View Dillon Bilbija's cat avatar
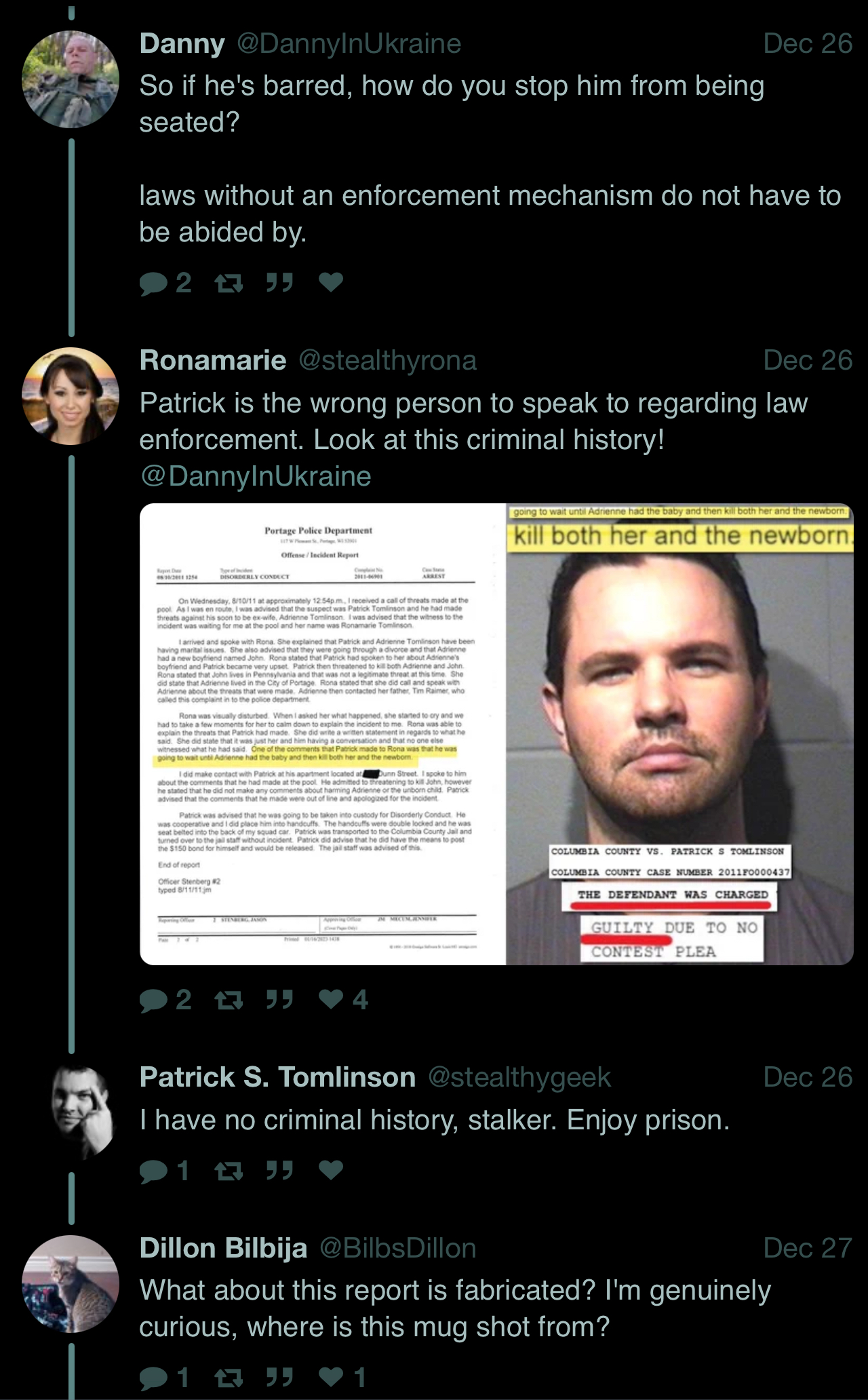 [x=71, y=1284]
